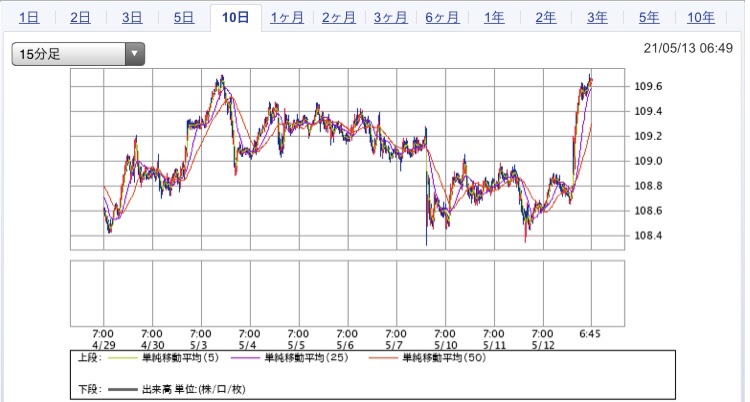Click the 下段 legend label
Image resolution: width=750 pixels, height=402 pixels.
click(x=89, y=389)
